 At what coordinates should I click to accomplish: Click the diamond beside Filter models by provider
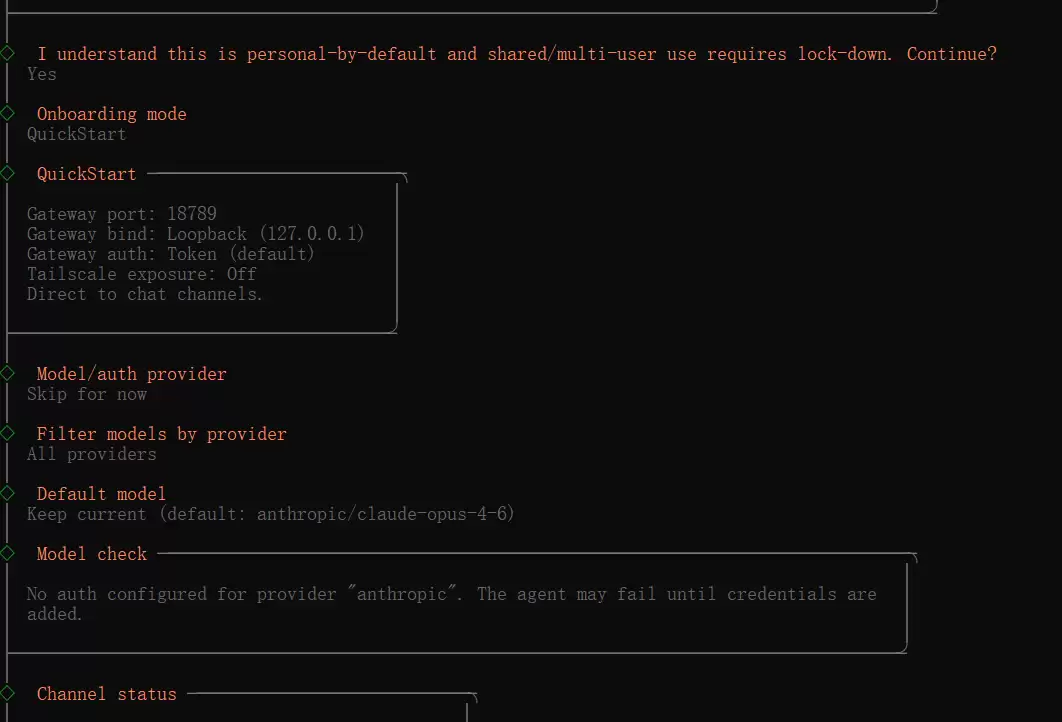coord(8,433)
